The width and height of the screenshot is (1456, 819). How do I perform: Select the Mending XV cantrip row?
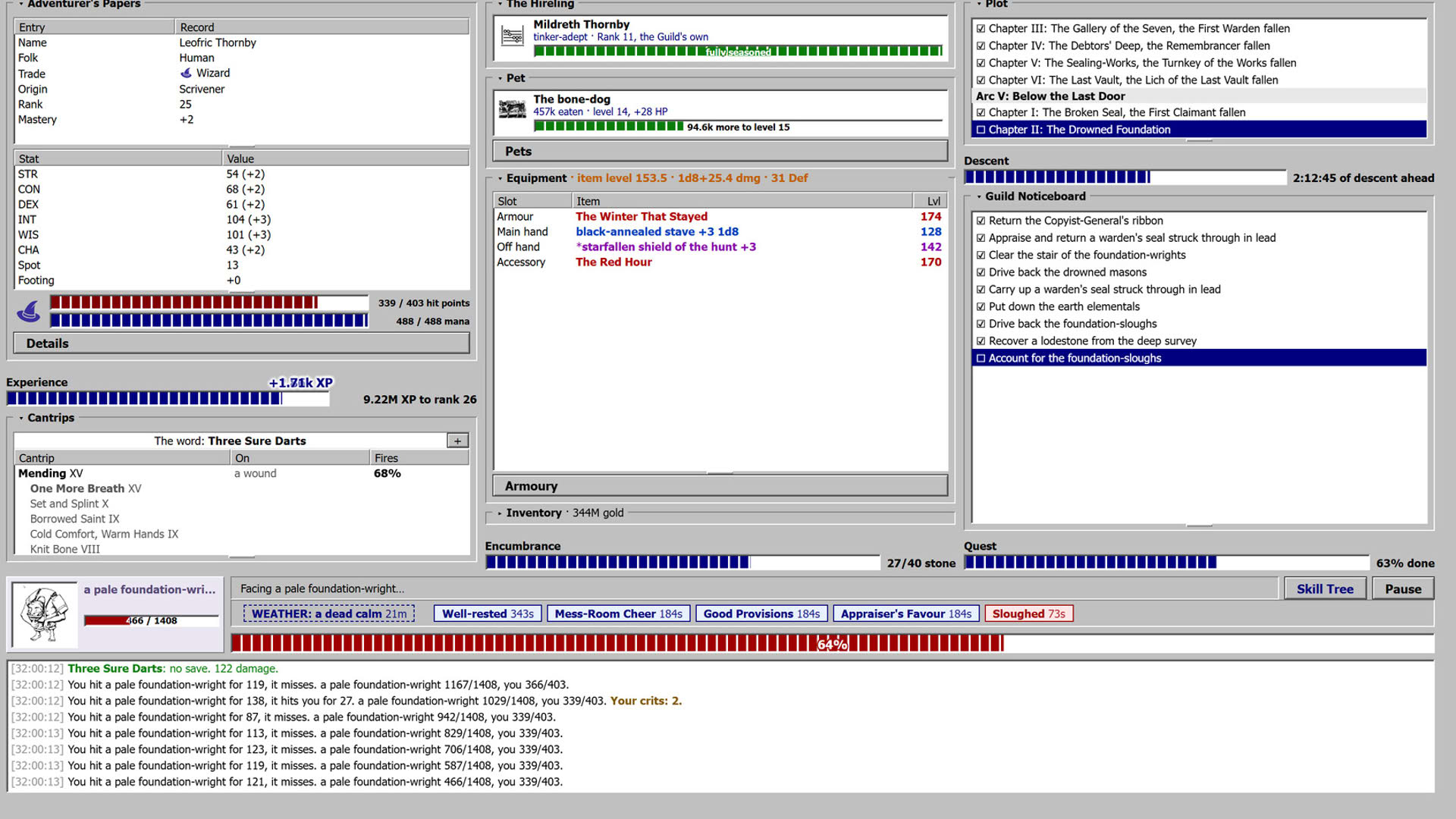[x=241, y=473]
